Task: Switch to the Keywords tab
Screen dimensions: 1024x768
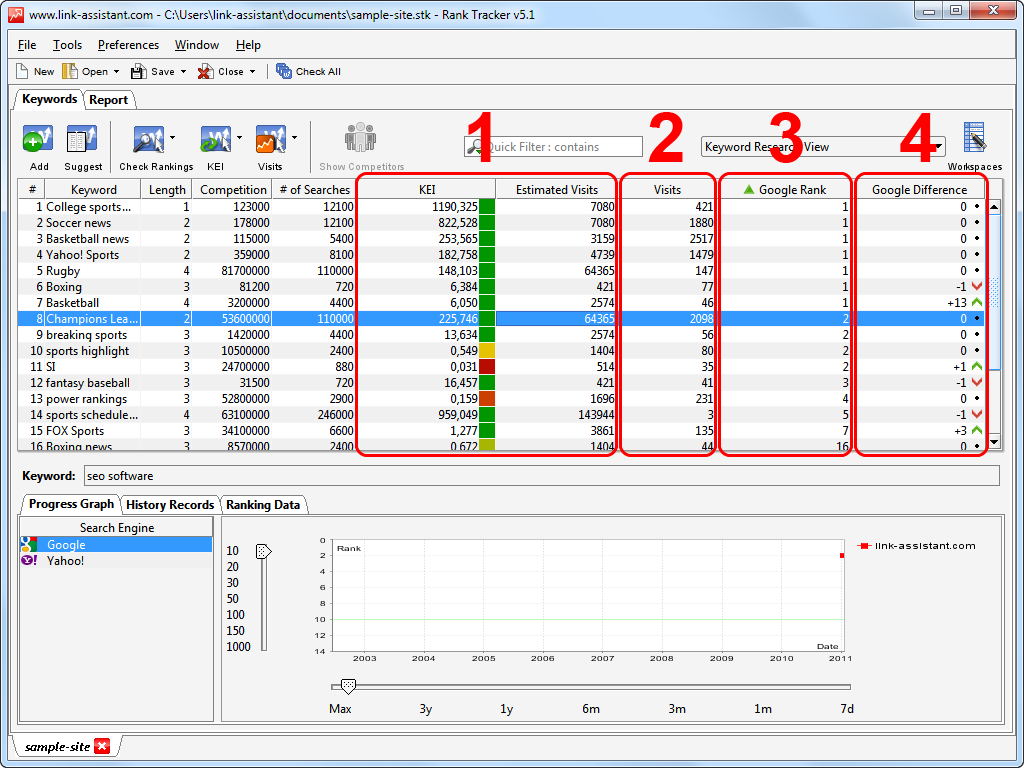Action: [x=49, y=99]
